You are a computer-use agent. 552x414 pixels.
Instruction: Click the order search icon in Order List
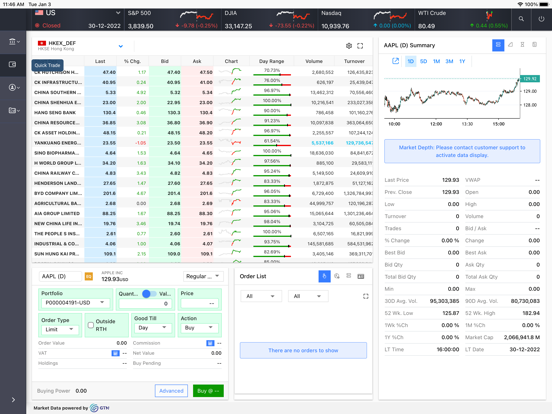(337, 276)
